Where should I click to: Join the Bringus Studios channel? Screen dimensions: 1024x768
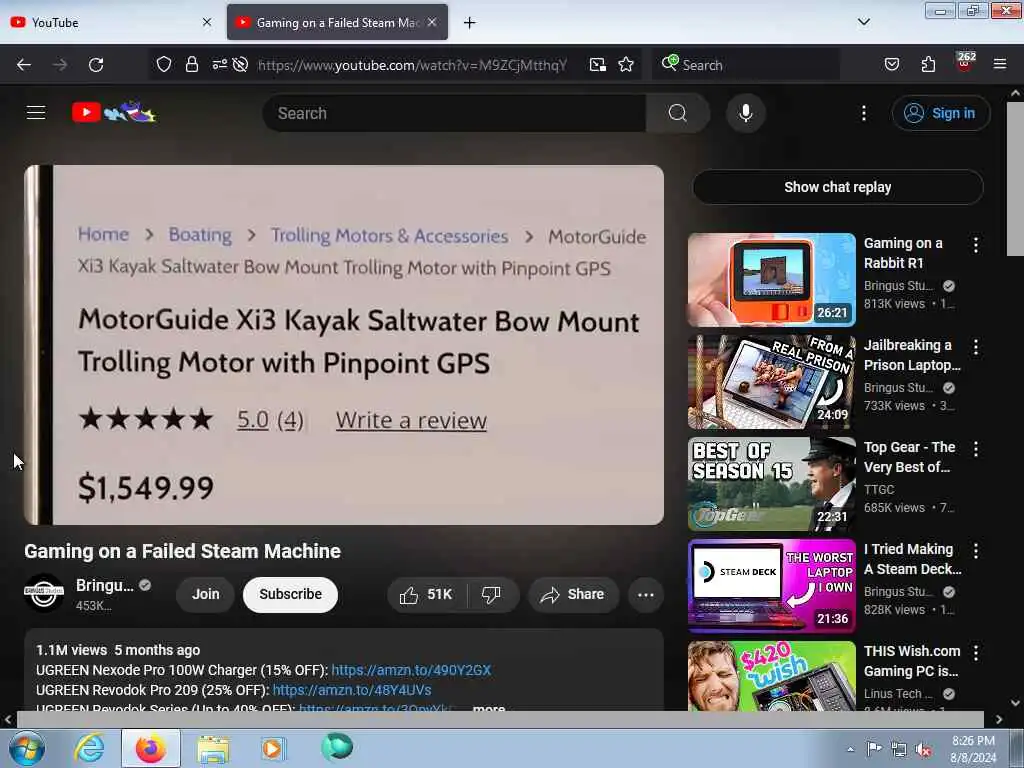click(x=205, y=594)
